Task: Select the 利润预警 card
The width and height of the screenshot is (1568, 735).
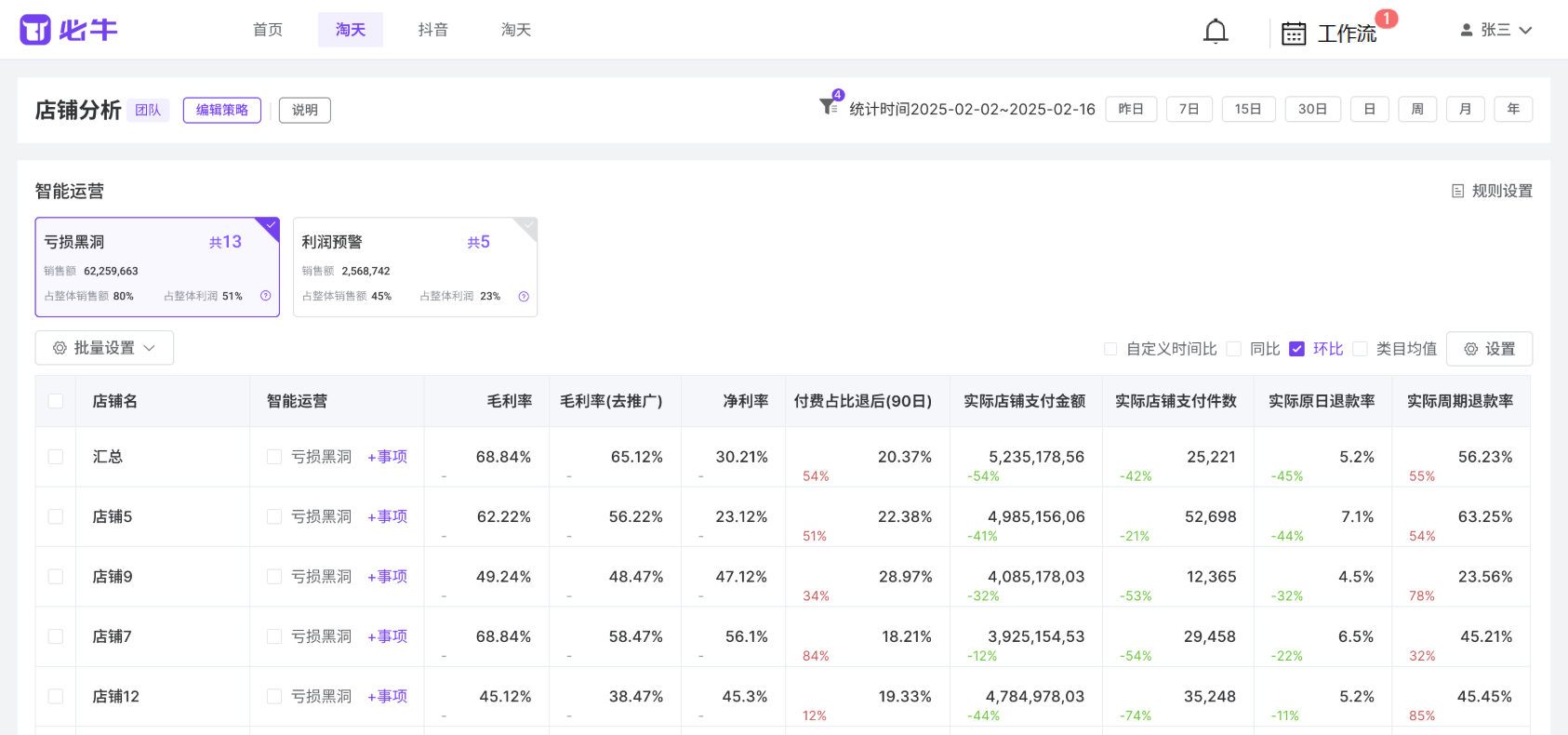Action: point(415,267)
